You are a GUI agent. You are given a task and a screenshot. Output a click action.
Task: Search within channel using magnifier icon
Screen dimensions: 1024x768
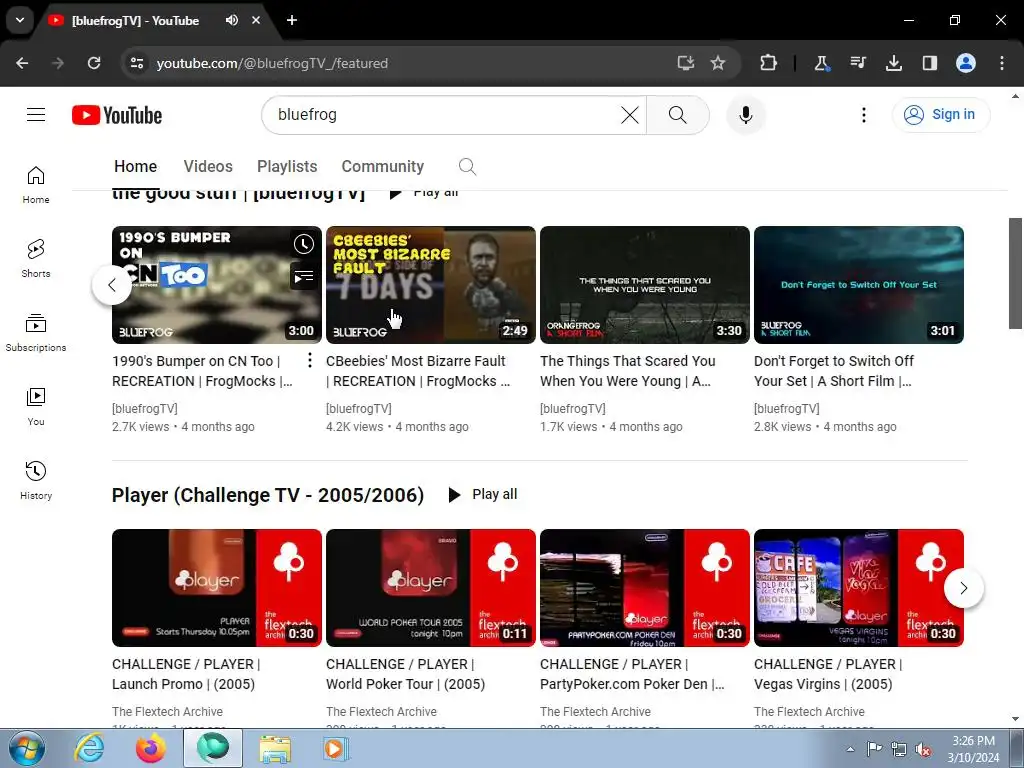coord(467,167)
